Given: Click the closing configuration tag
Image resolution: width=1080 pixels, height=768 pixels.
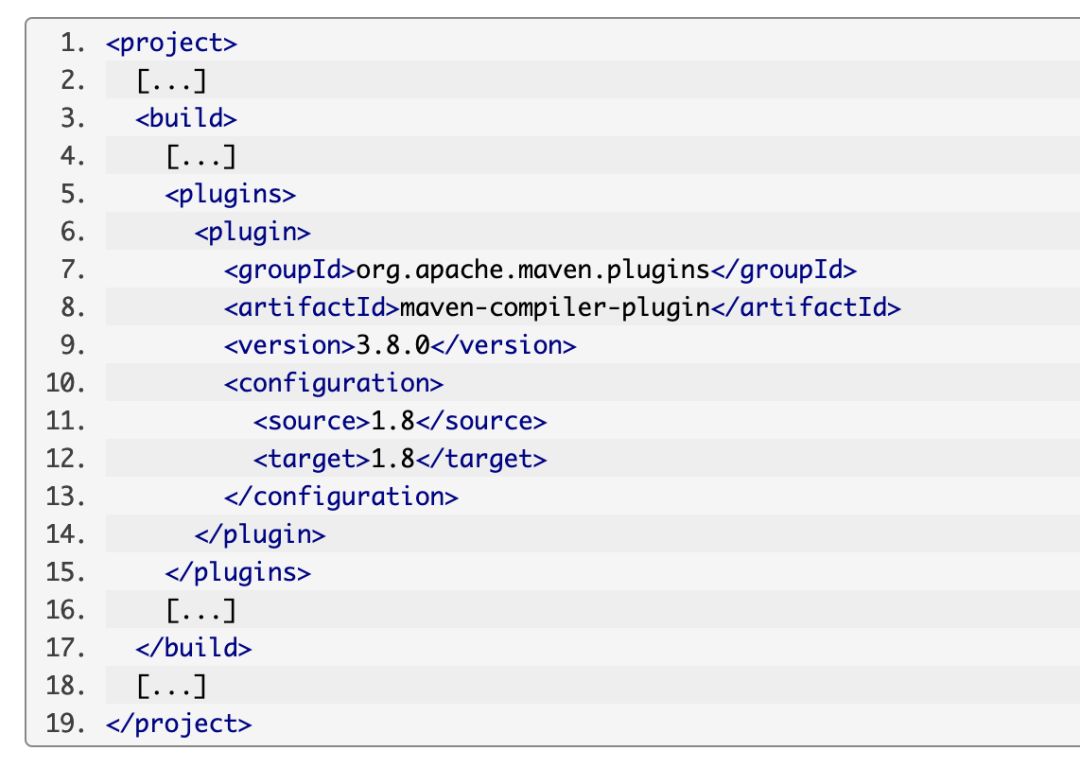Looking at the screenshot, I should [341, 496].
